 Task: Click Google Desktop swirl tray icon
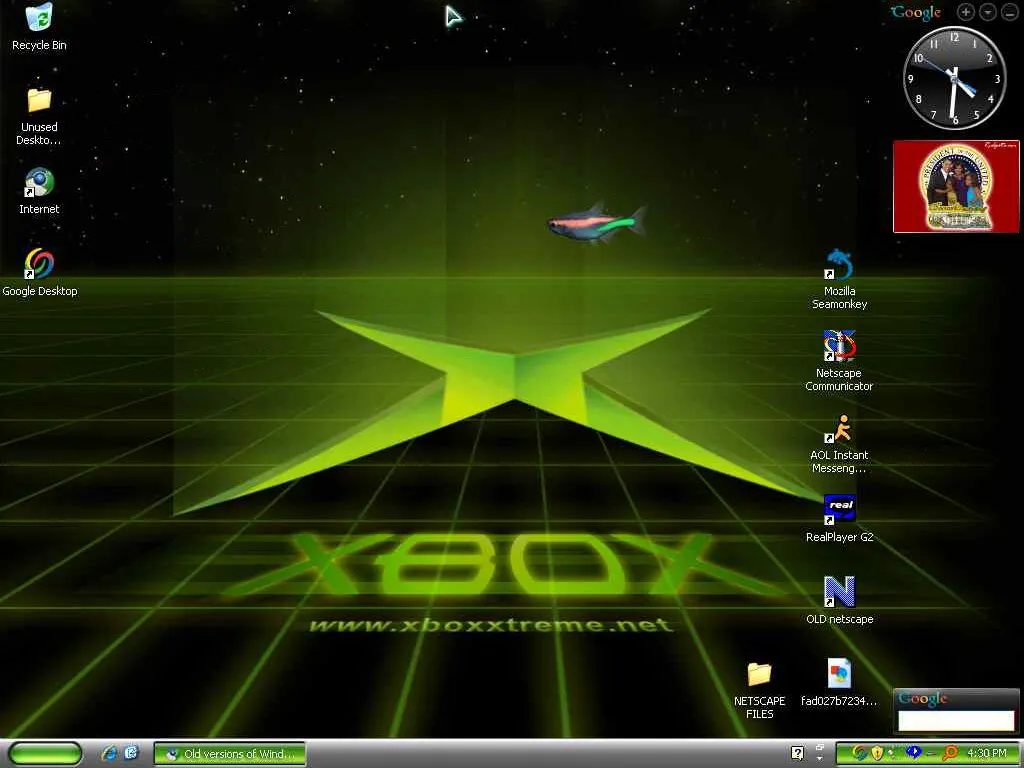(x=859, y=754)
